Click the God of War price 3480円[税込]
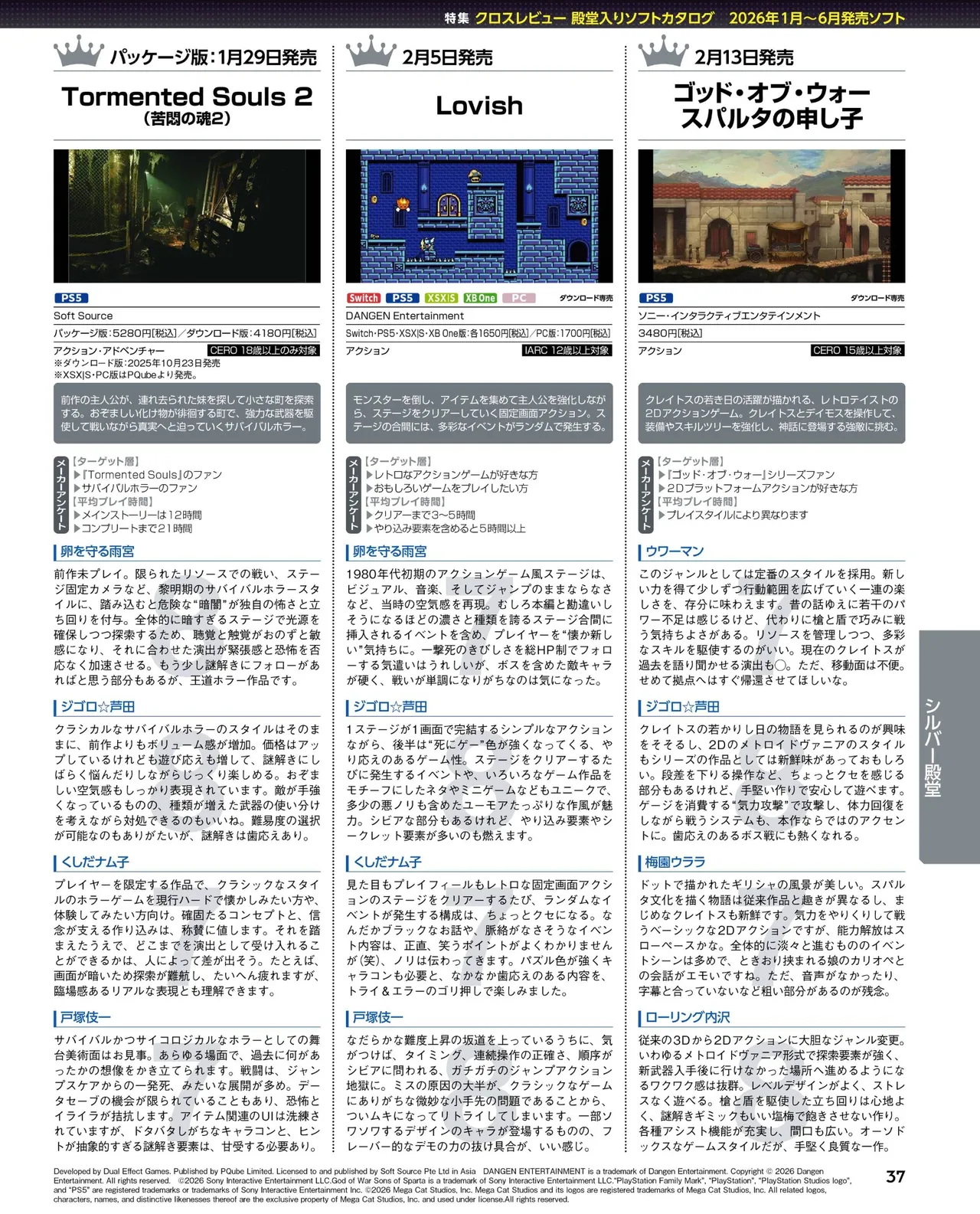 [670, 333]
